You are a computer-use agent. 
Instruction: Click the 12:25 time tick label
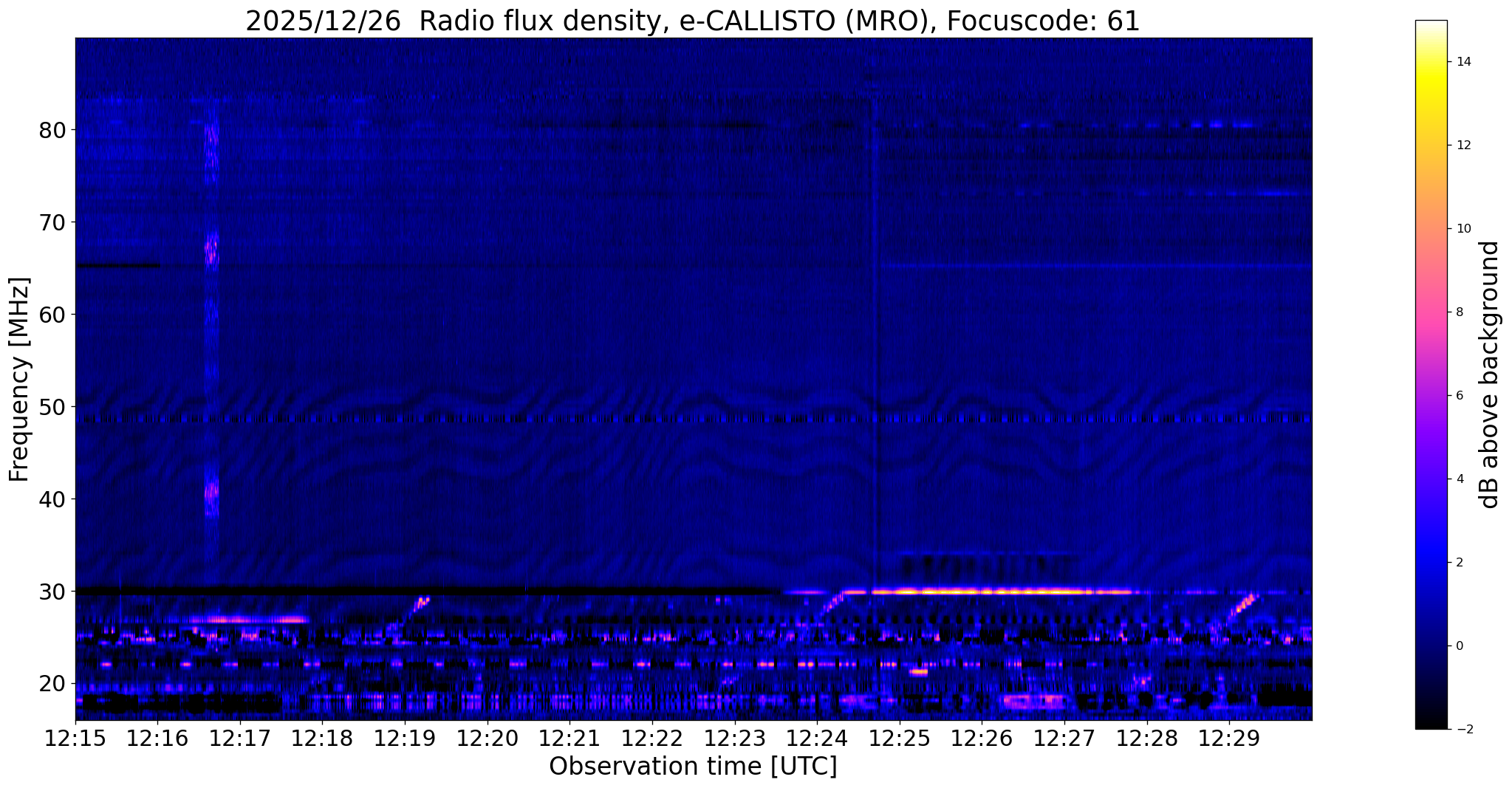900,738
